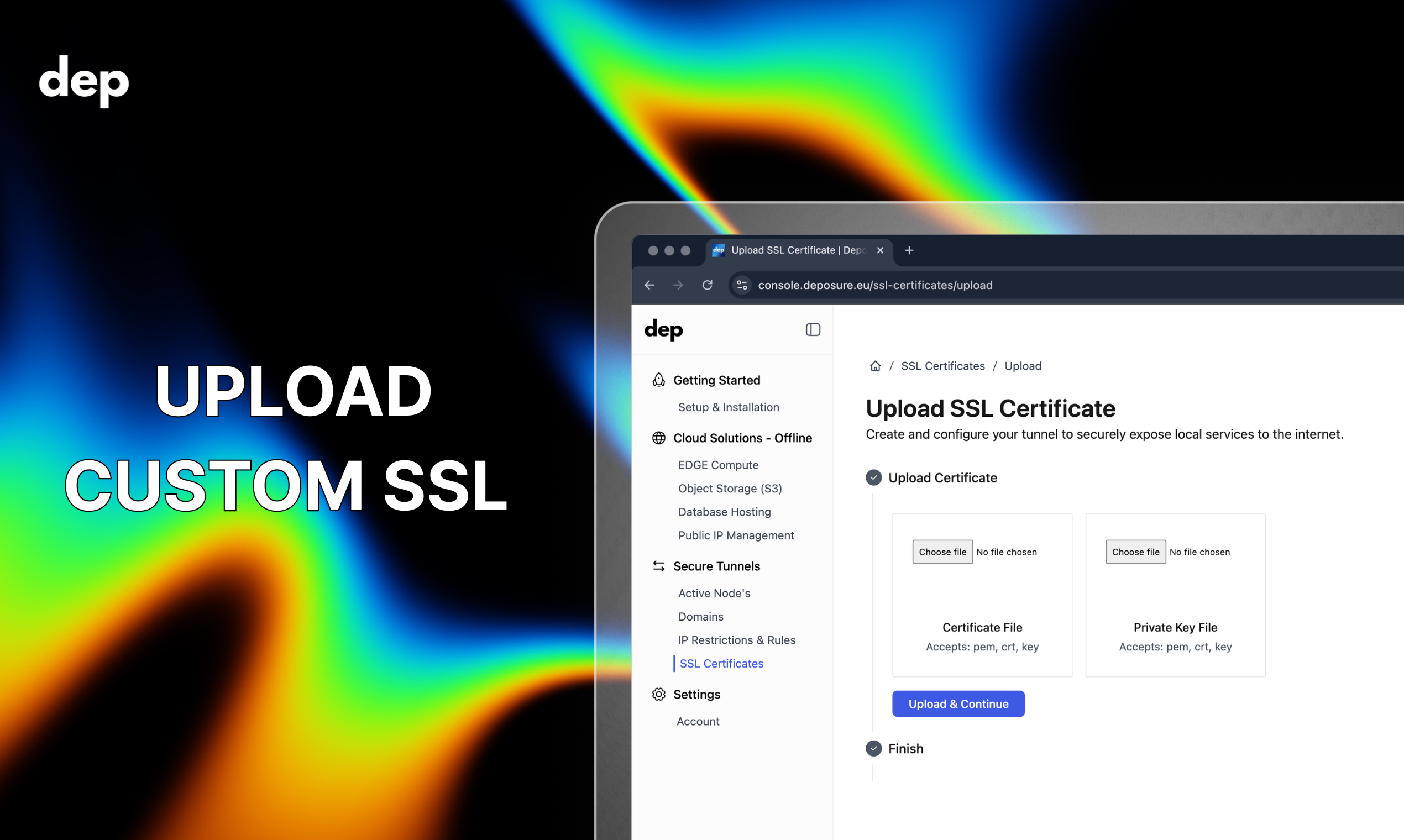1404x840 pixels.
Task: Open Object Storage (S3)
Action: tap(730, 488)
